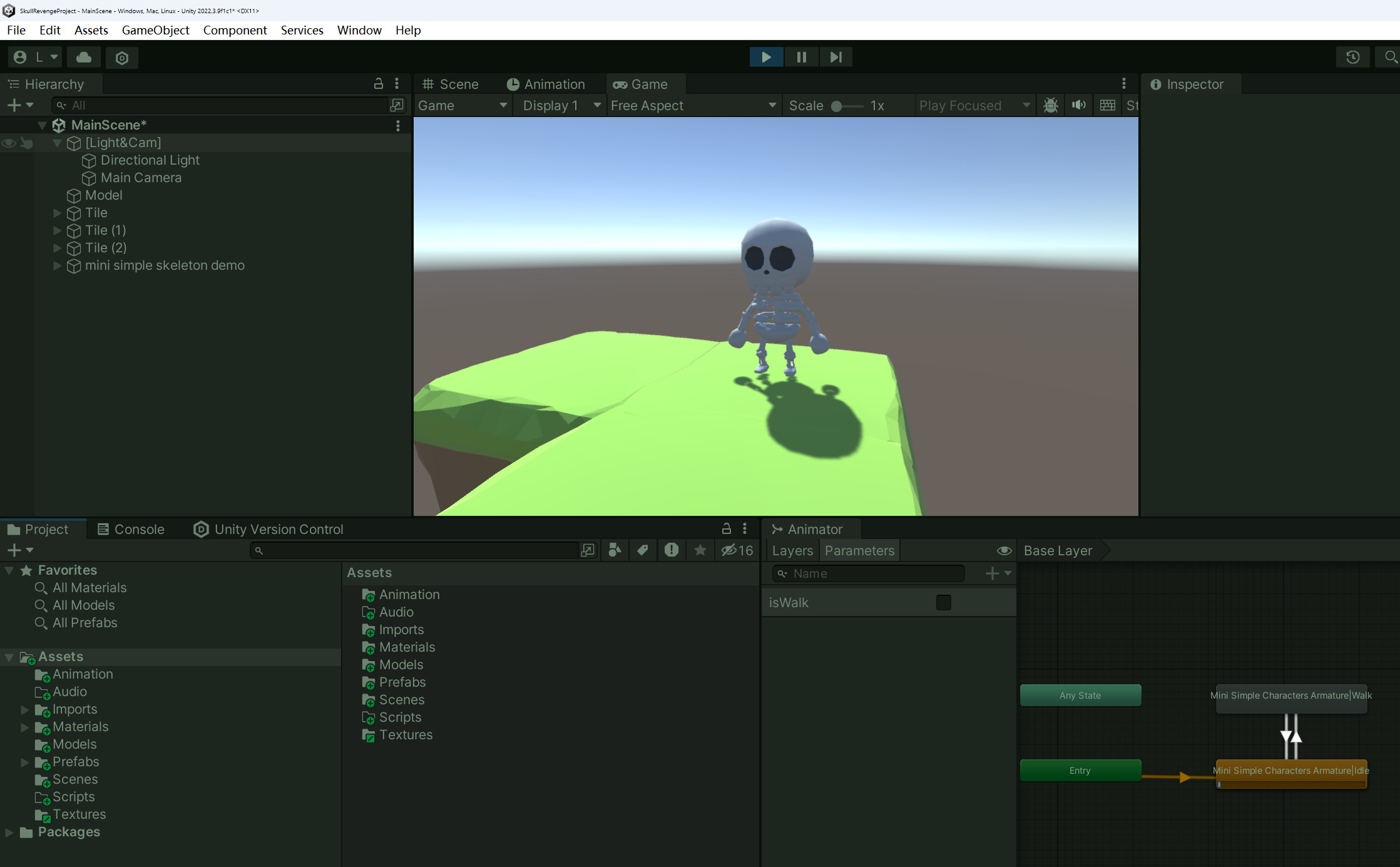The height and width of the screenshot is (867, 1400).
Task: Toggle [Light&Cam] scene picking hand icon
Action: click(27, 143)
